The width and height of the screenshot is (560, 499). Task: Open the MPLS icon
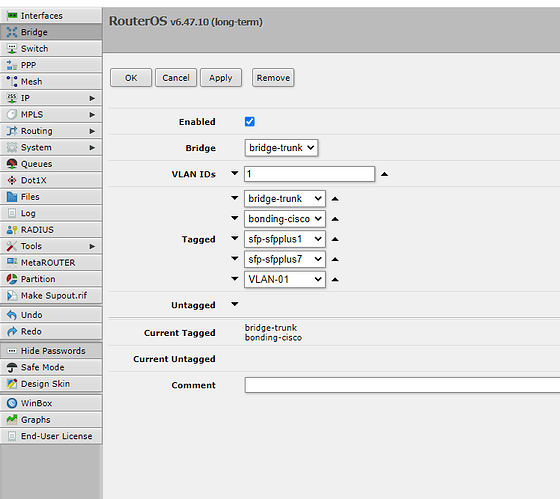point(12,114)
